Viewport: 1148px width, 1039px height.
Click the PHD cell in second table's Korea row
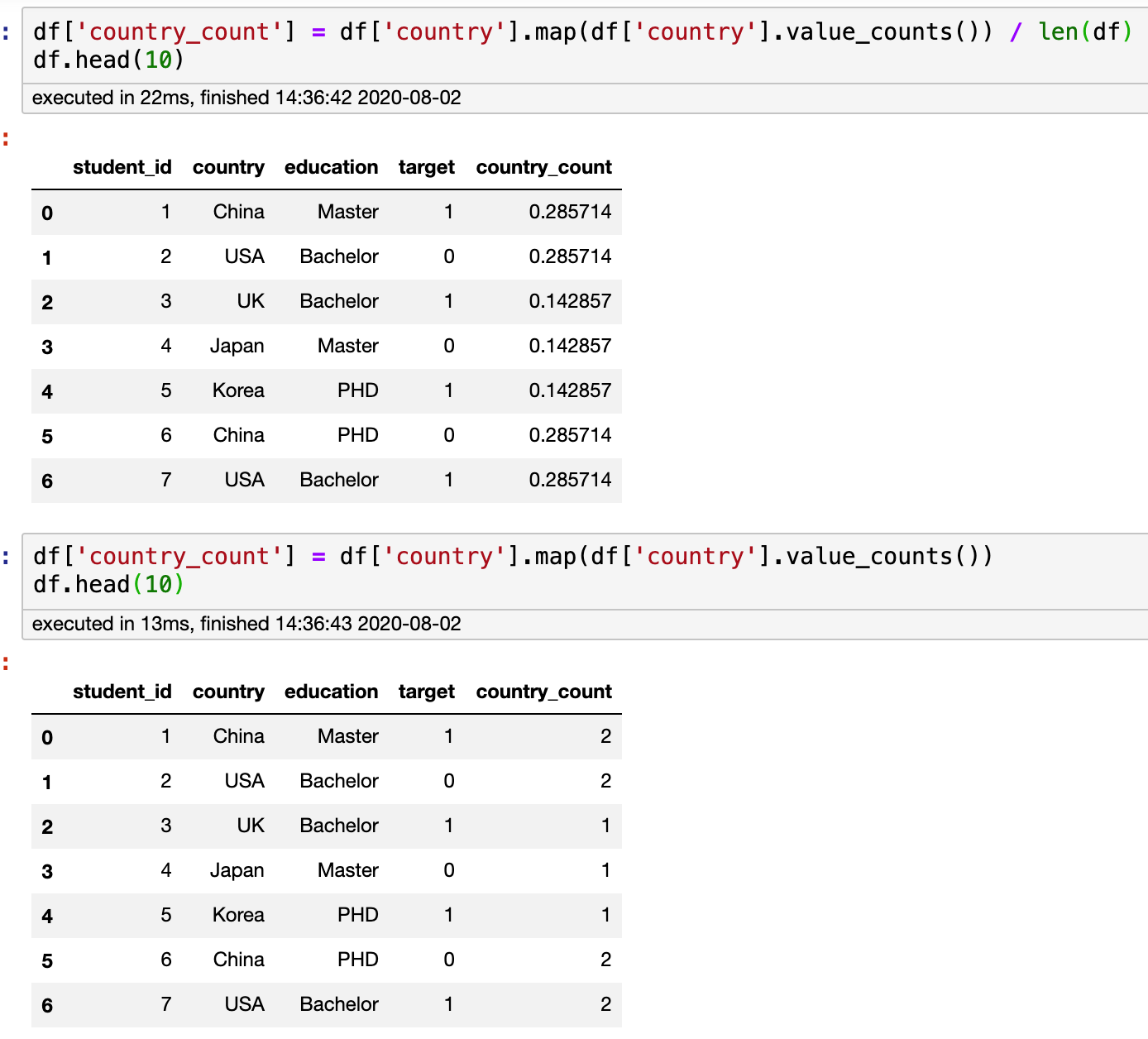point(357,915)
